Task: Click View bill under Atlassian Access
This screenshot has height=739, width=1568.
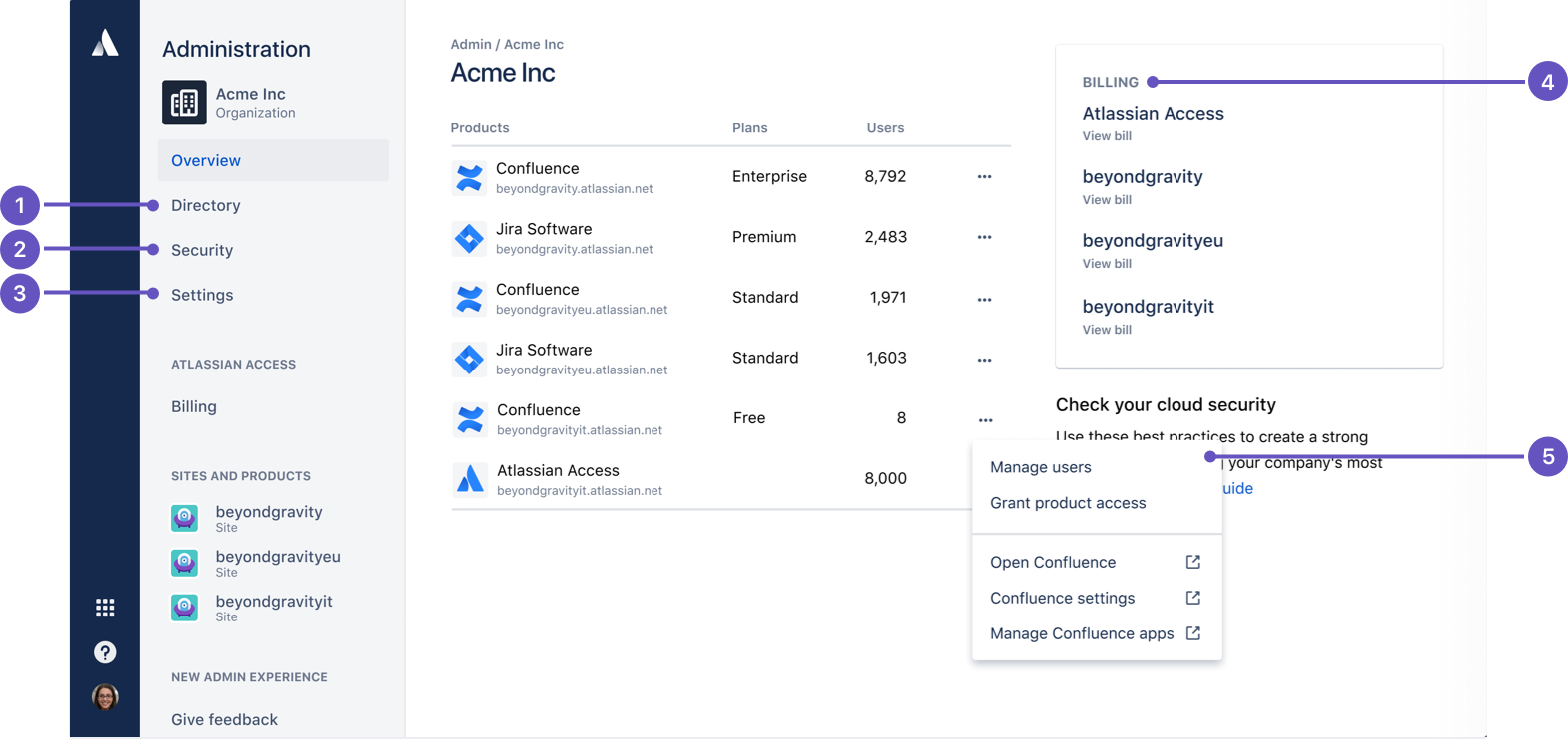Action: [x=1107, y=136]
